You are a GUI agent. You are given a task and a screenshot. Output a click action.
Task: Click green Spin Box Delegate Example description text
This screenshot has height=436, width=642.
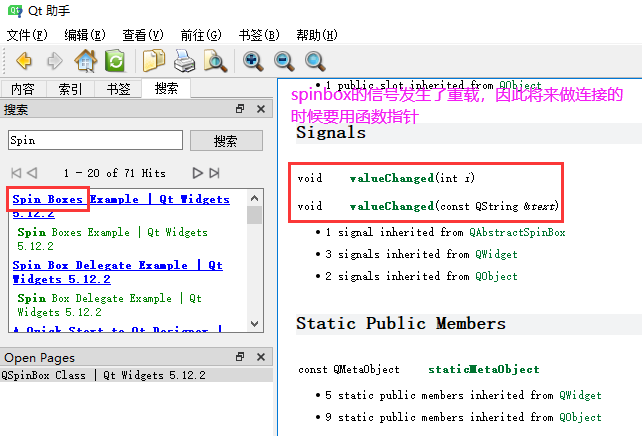(109, 305)
